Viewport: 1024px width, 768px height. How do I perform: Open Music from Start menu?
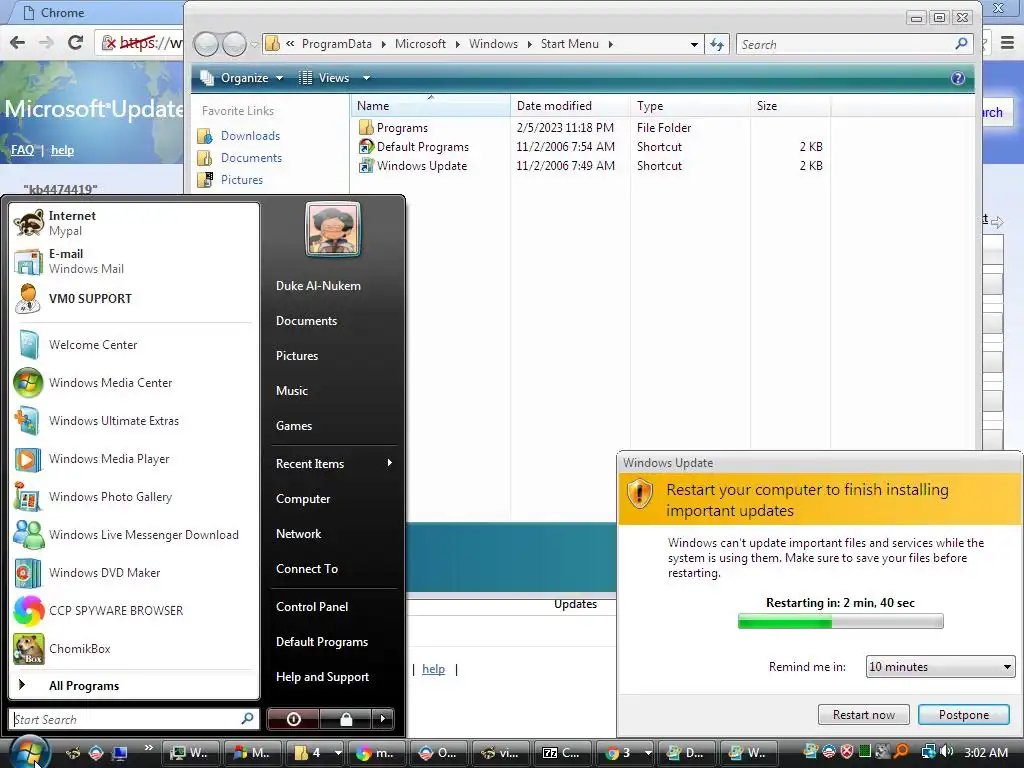point(292,391)
